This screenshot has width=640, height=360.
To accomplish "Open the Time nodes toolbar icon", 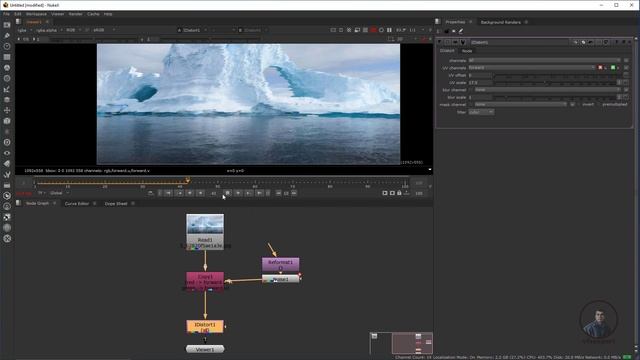I will point(7,47).
